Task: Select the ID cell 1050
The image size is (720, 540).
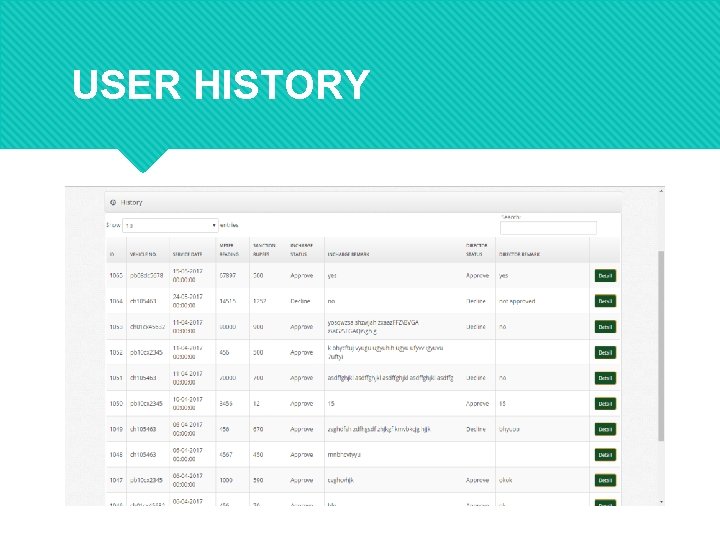Action: [116, 404]
